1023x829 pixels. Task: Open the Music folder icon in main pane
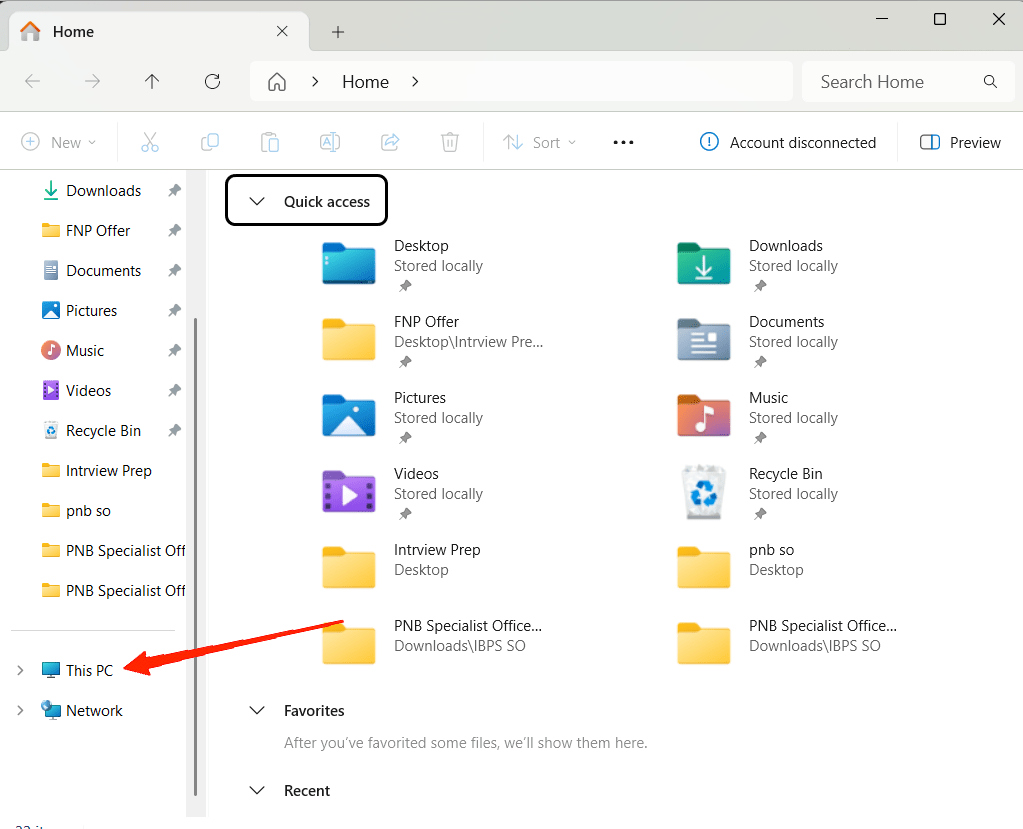tap(704, 415)
